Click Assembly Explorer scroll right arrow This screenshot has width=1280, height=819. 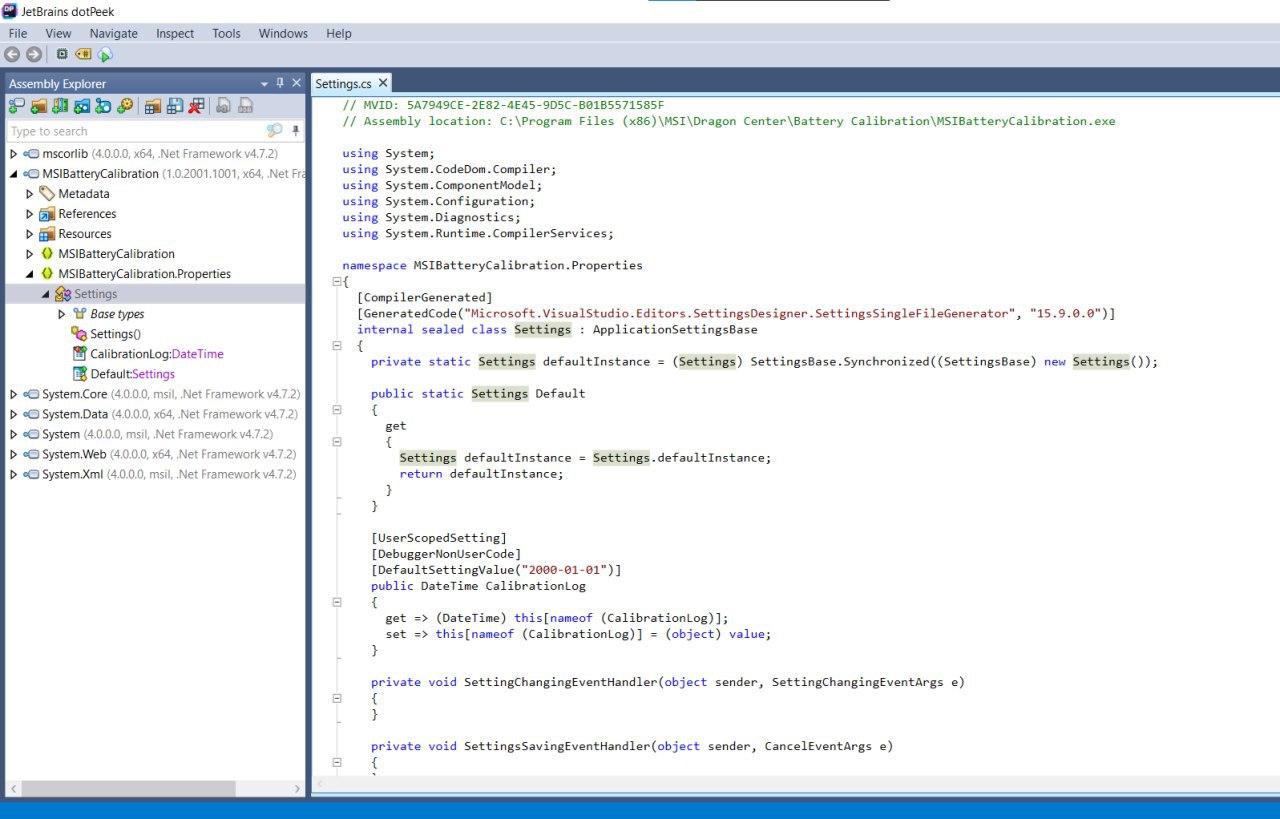pyautogui.click(x=297, y=789)
